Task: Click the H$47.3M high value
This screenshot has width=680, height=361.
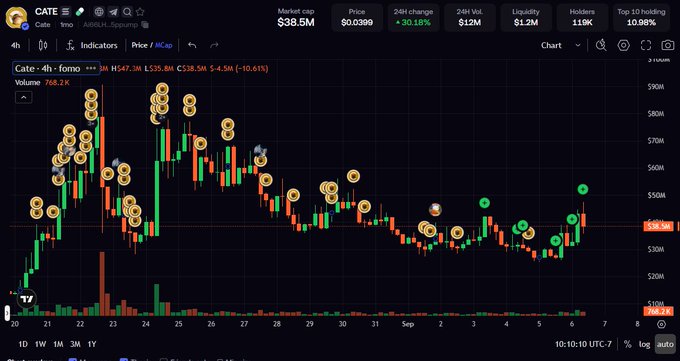Action: [126, 69]
